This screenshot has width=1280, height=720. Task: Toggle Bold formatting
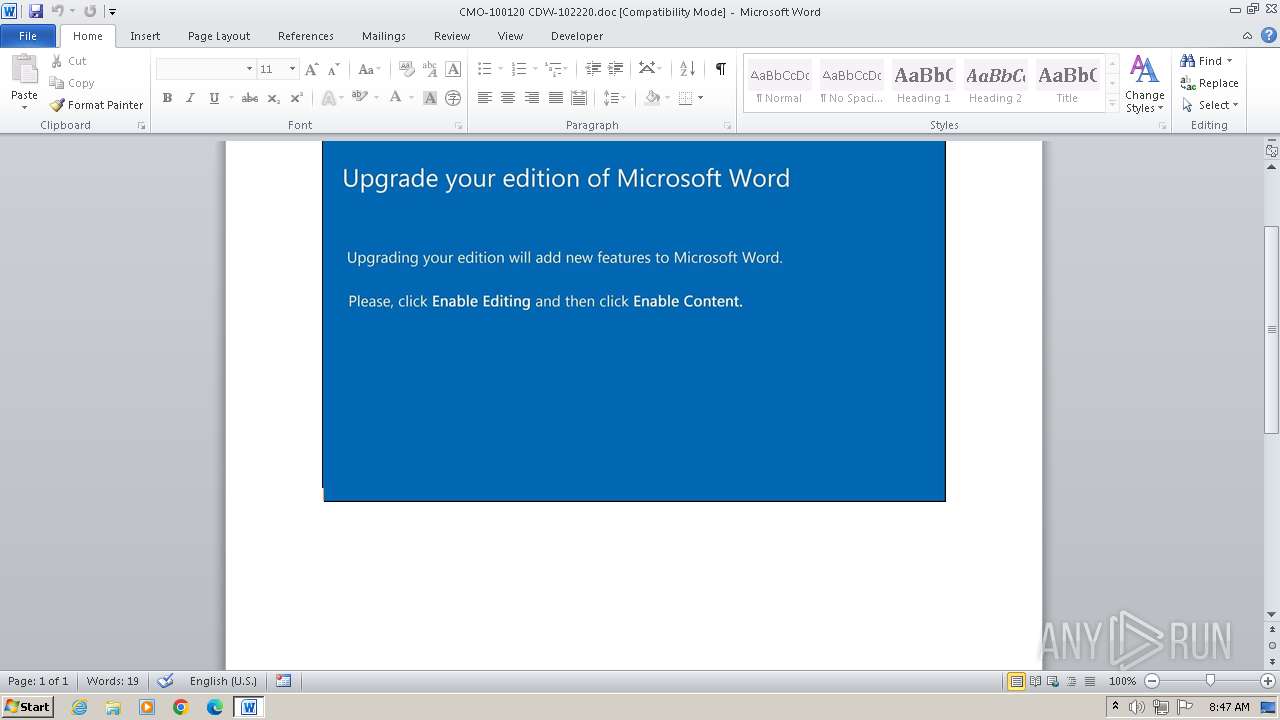click(x=167, y=98)
